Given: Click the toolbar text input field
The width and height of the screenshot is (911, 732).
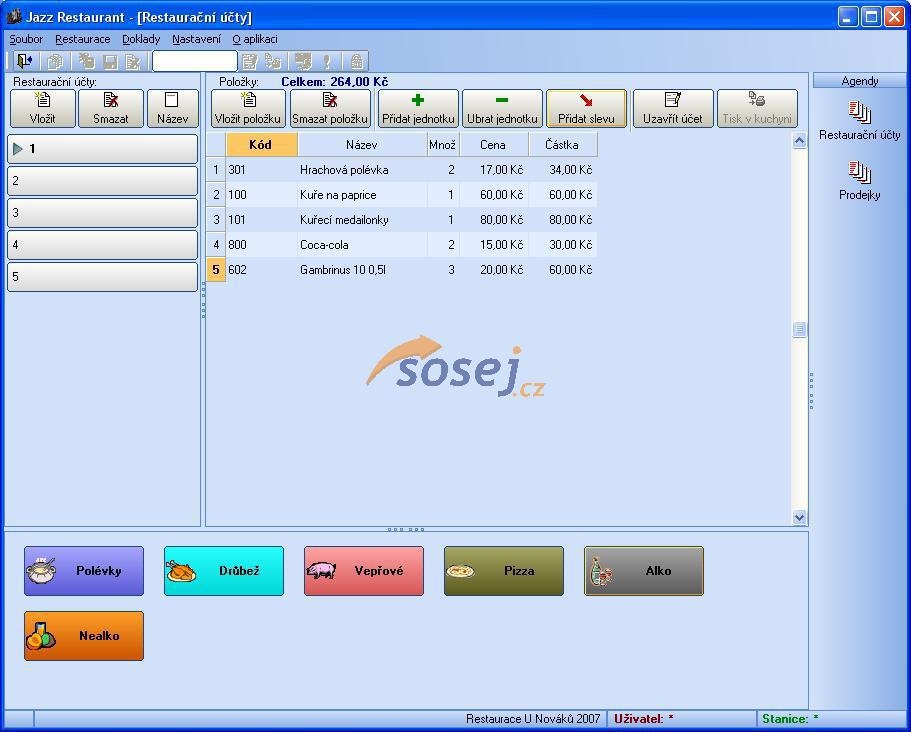Looking at the screenshot, I should pyautogui.click(x=194, y=62).
